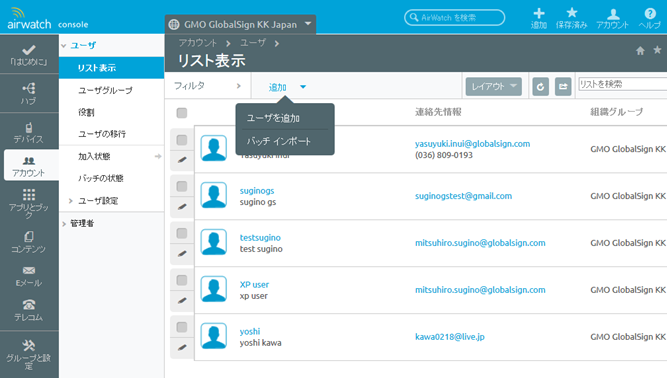Expand the フィルタ filter panel
The image size is (667, 378).
coord(208,86)
